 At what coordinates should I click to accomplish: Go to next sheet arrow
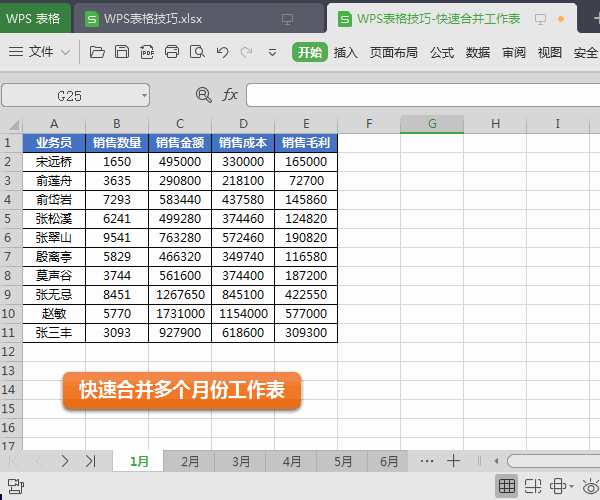tap(65, 461)
